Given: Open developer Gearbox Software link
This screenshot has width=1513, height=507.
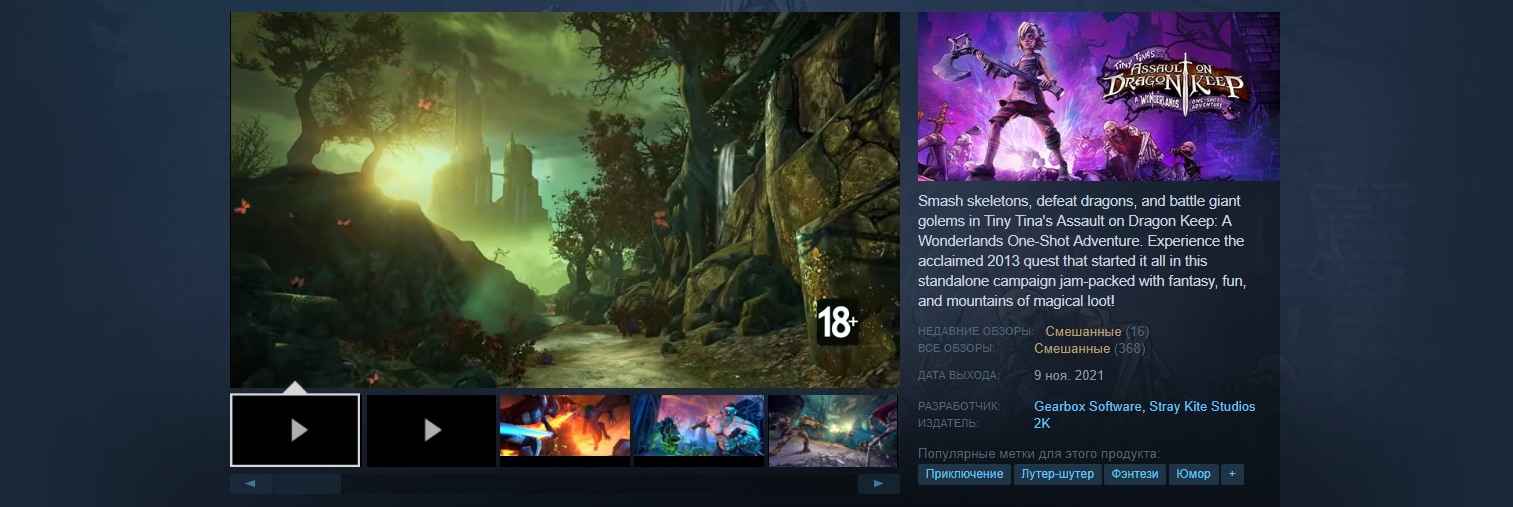Looking at the screenshot, I should (x=1088, y=407).
